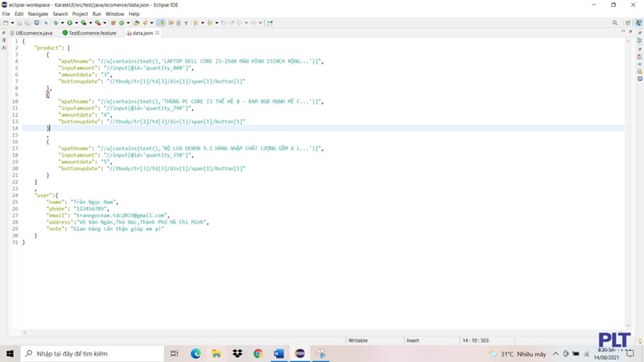
Task: Expand the New Java Class dropdown
Action: (x=128, y=23)
